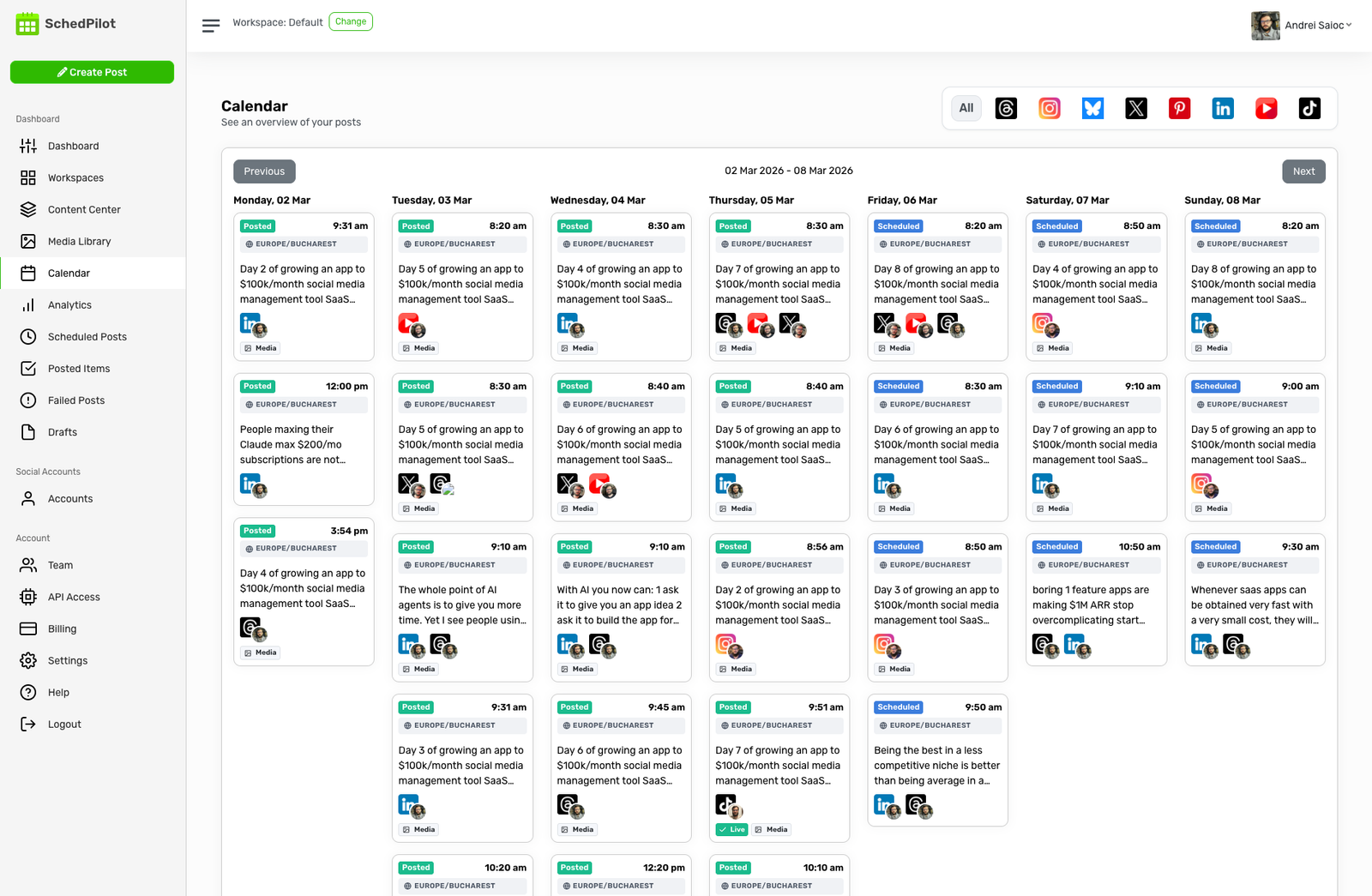This screenshot has height=896, width=1372.
Task: Go to the Next week
Action: [x=1303, y=171]
